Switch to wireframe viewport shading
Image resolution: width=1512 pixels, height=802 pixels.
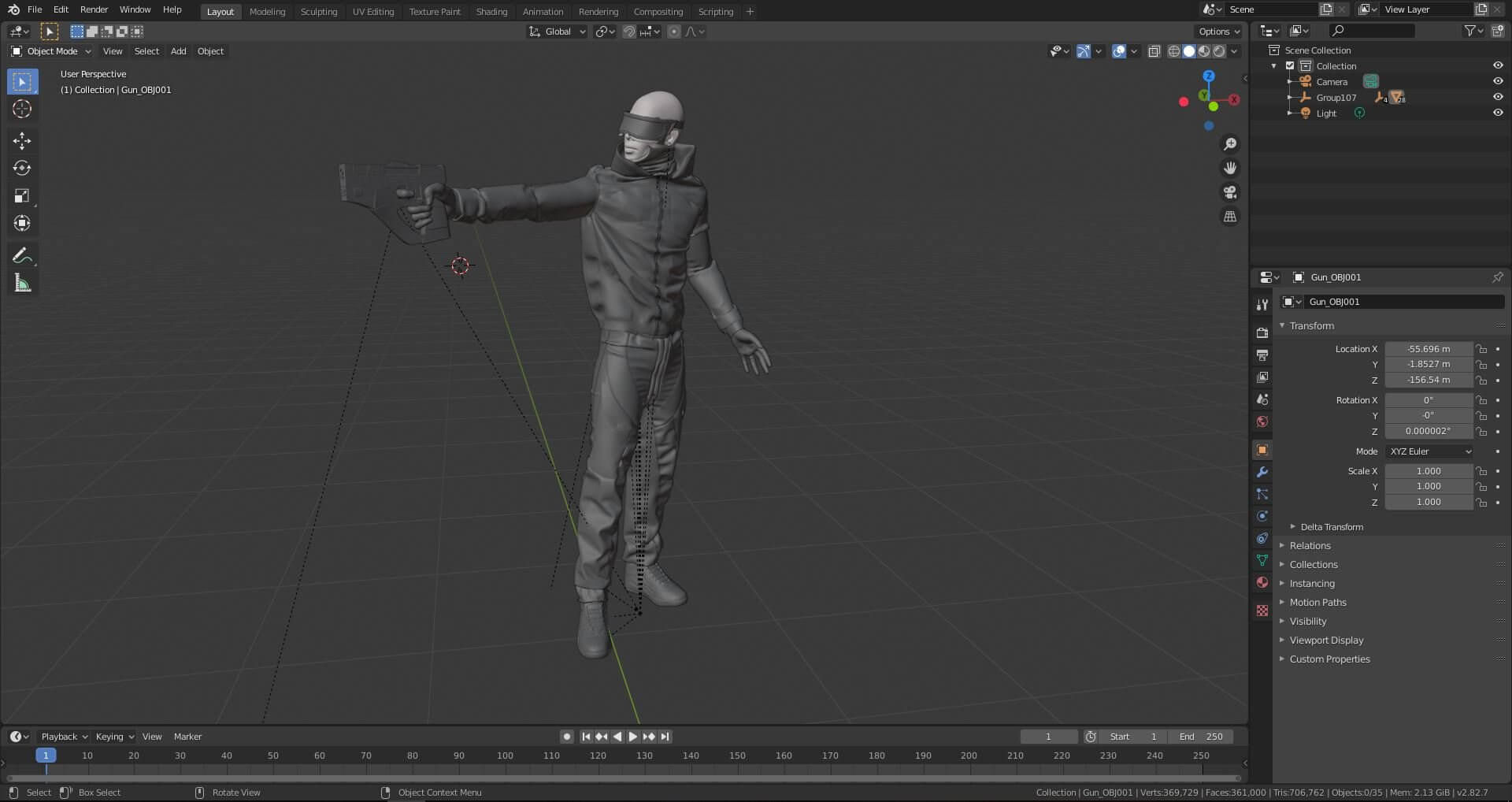[x=1173, y=51]
